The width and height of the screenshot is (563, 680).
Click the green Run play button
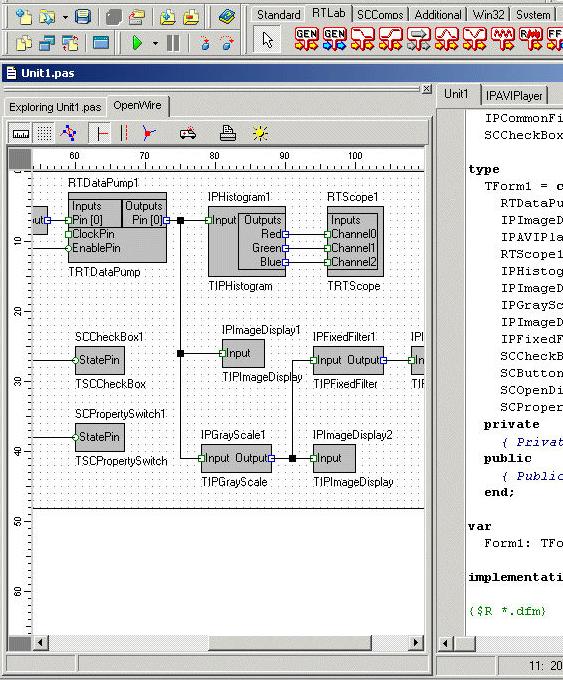pyautogui.click(x=137, y=43)
